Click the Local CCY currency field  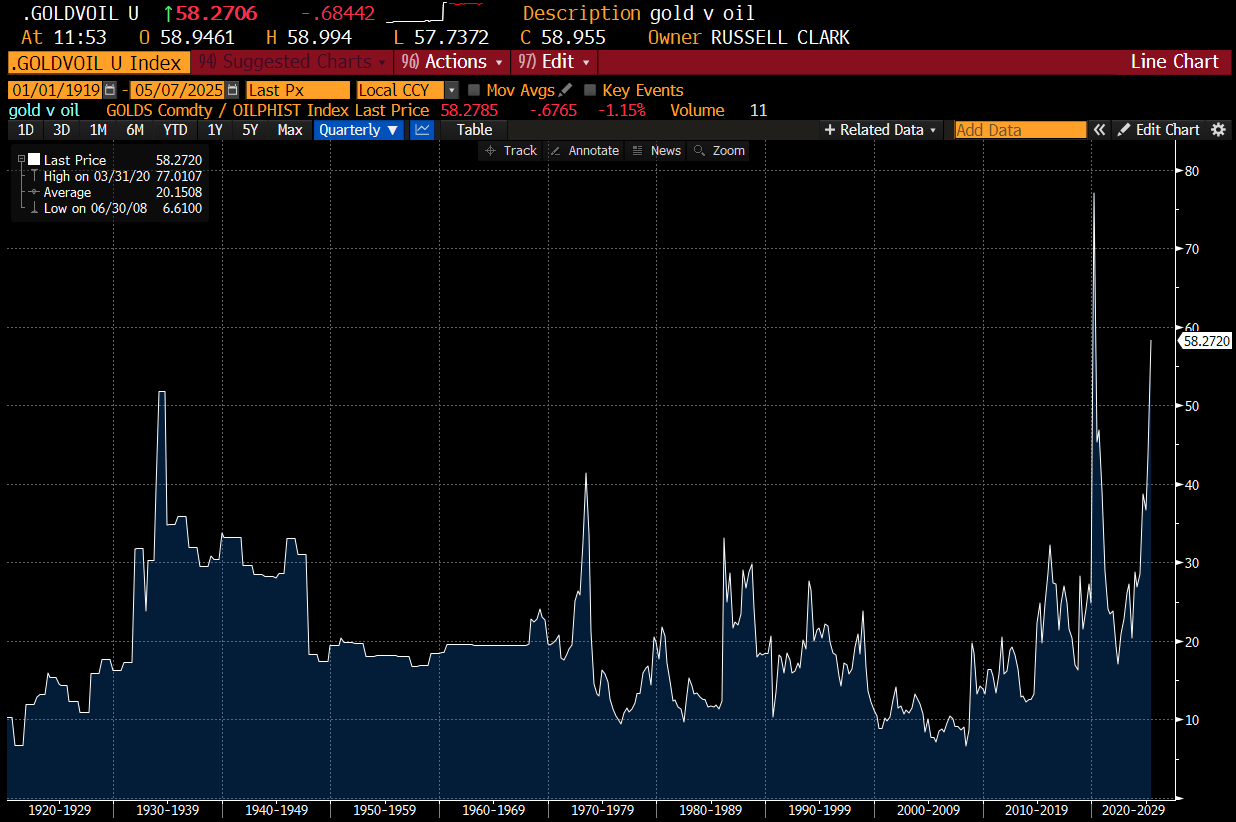[x=401, y=90]
